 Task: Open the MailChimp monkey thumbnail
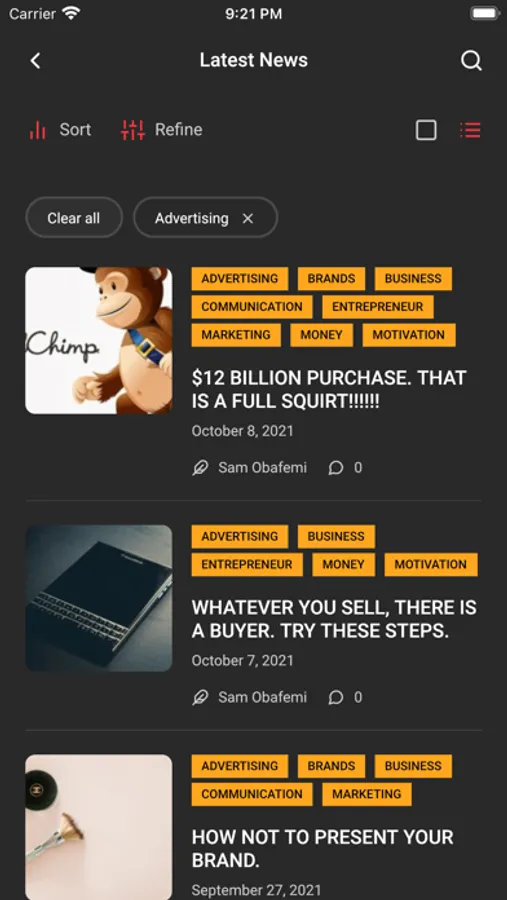[99, 340]
